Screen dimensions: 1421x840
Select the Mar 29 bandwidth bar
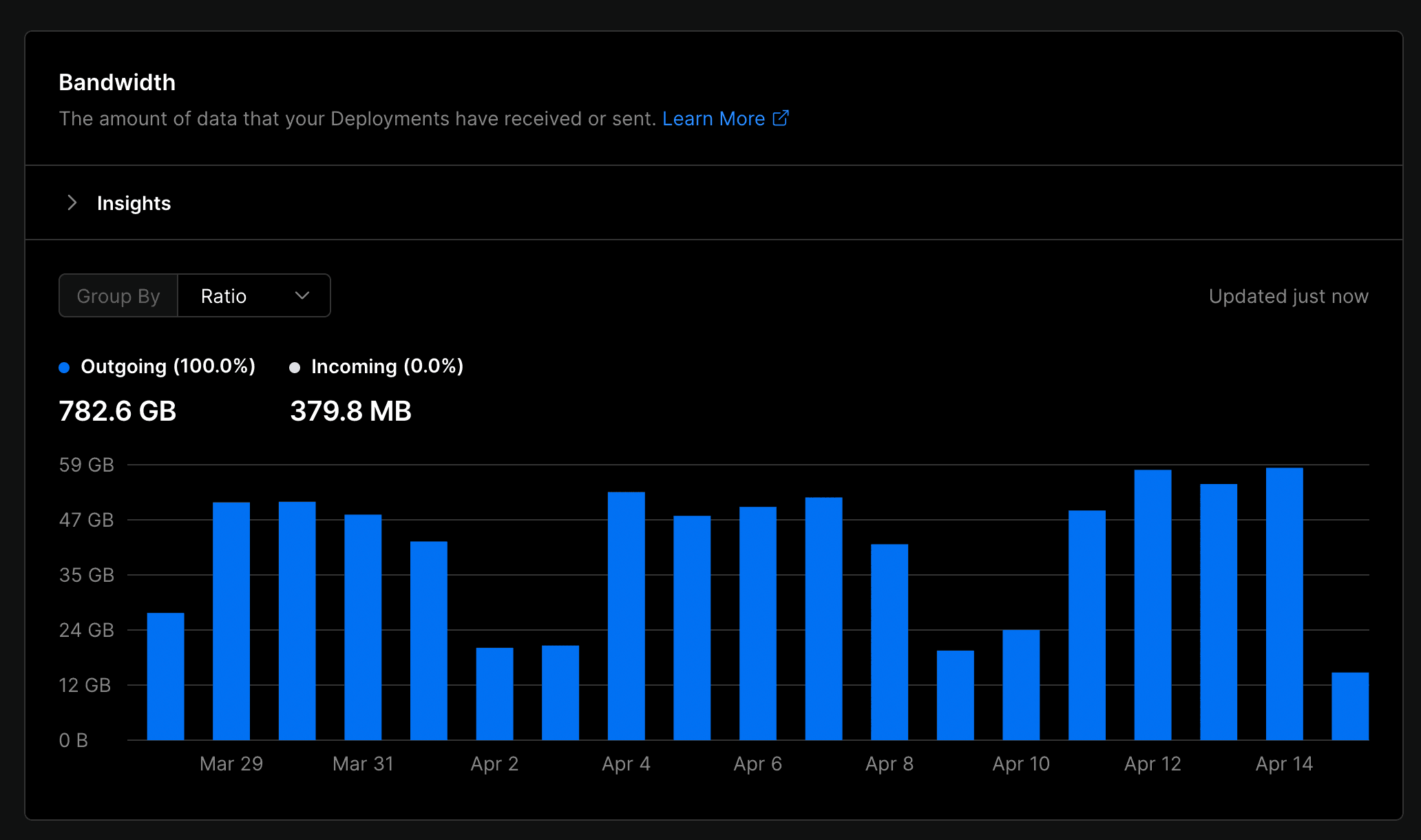231,621
